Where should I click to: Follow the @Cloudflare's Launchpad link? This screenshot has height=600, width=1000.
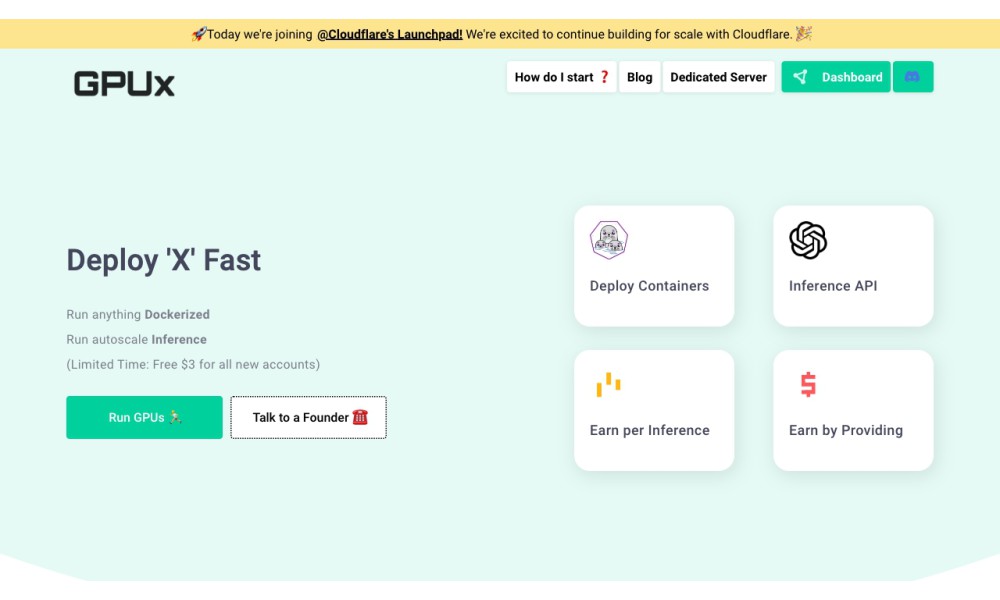point(390,34)
